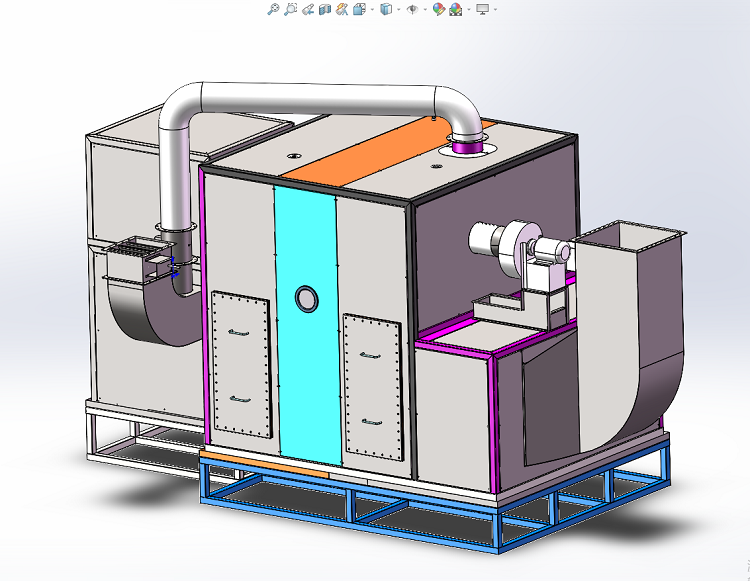This screenshot has width=750, height=581.
Task: Open Dynamic Annotation Views tool
Action: point(342,9)
